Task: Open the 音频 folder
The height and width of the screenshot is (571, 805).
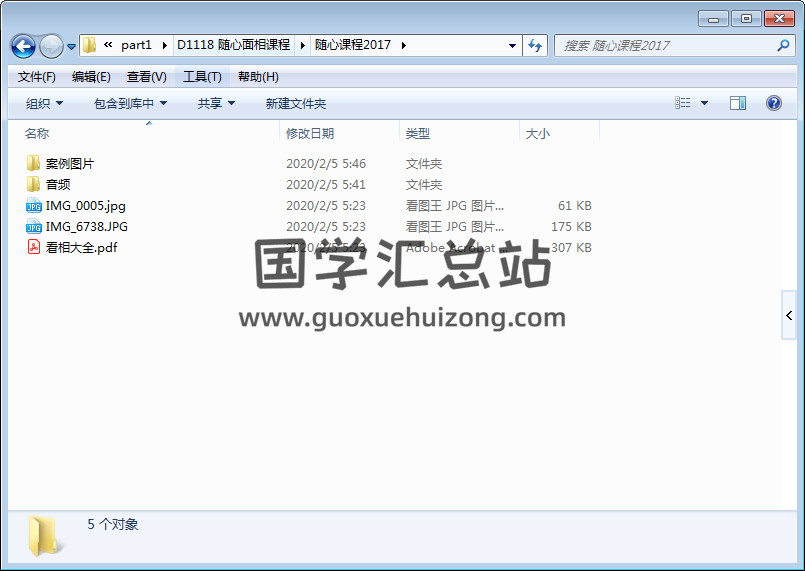Action: pos(58,185)
